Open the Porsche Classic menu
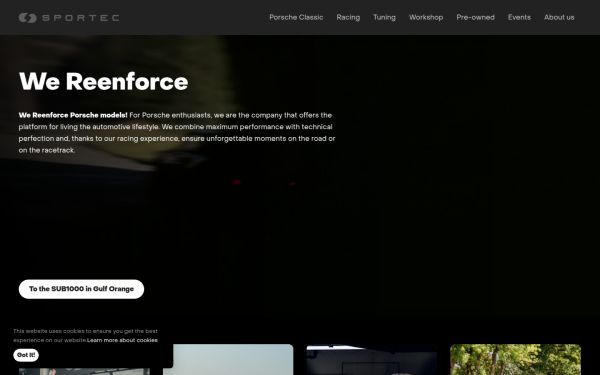The width and height of the screenshot is (600, 375). [x=296, y=17]
